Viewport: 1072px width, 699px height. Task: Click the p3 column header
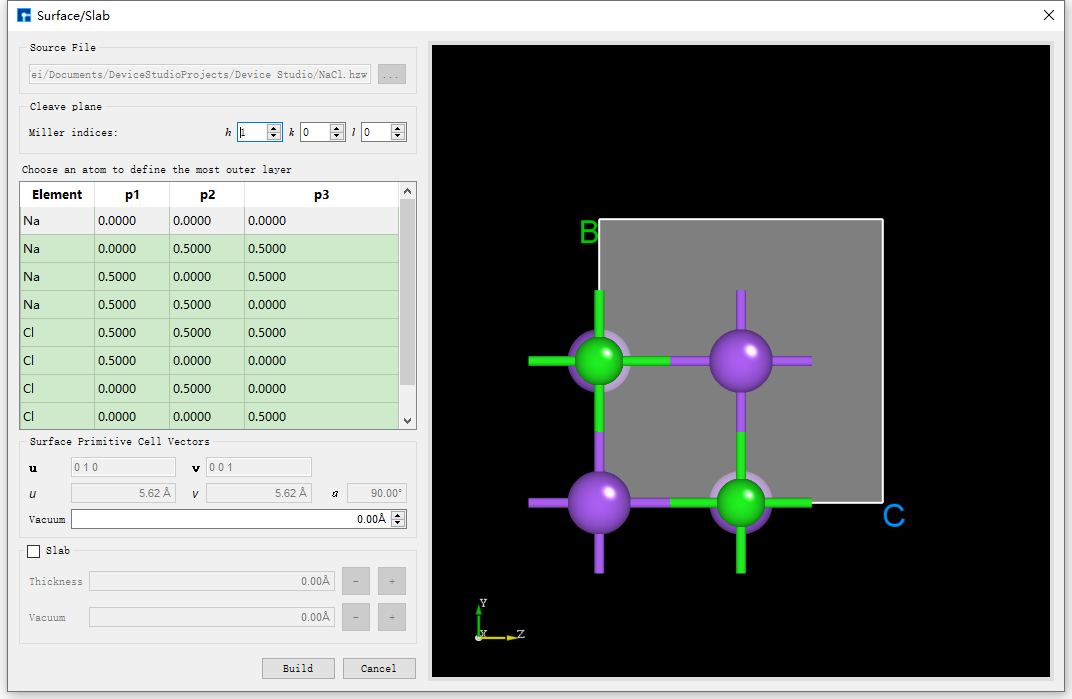click(321, 195)
